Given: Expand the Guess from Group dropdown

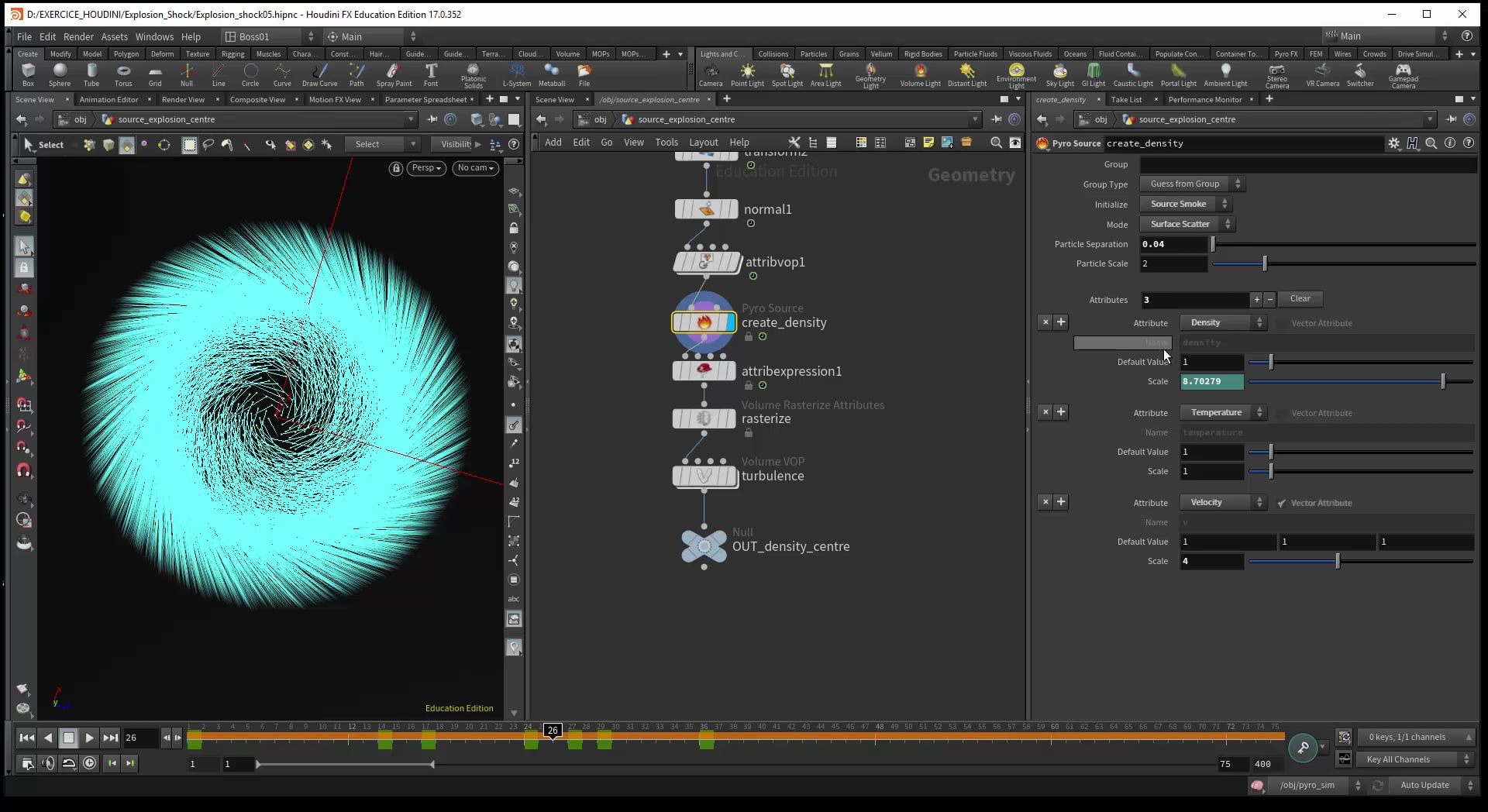Looking at the screenshot, I should [1190, 184].
